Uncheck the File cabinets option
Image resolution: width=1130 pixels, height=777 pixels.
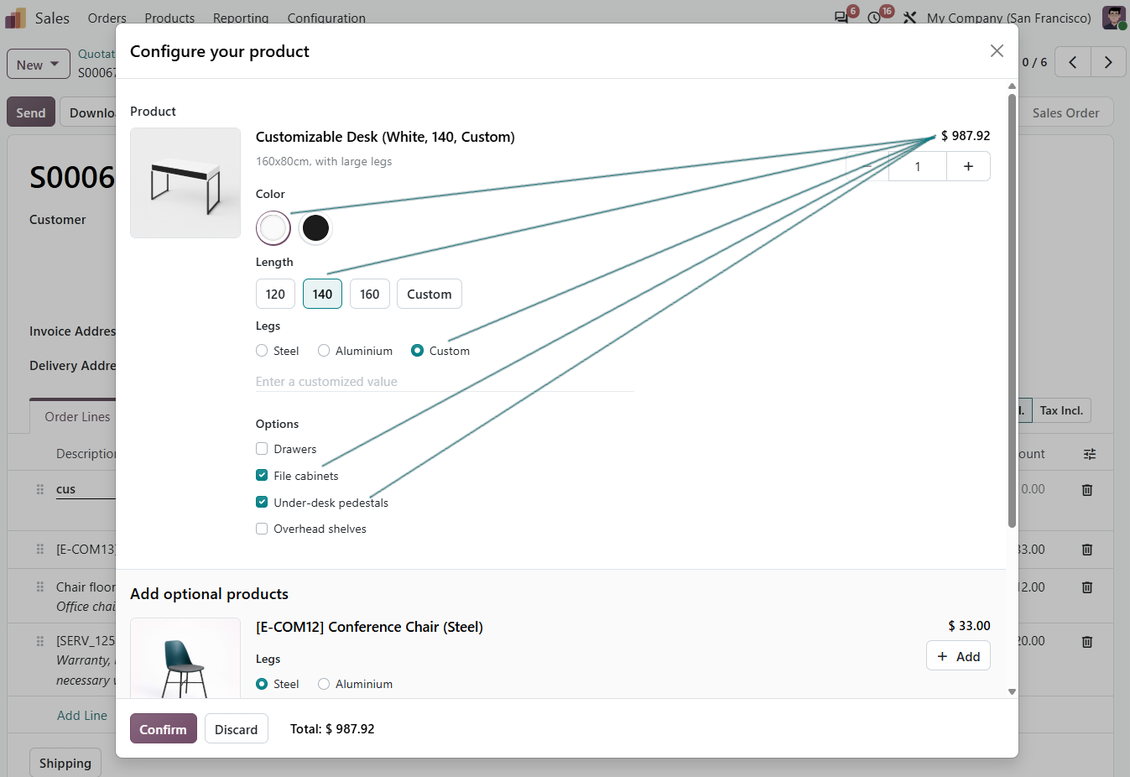click(x=262, y=476)
